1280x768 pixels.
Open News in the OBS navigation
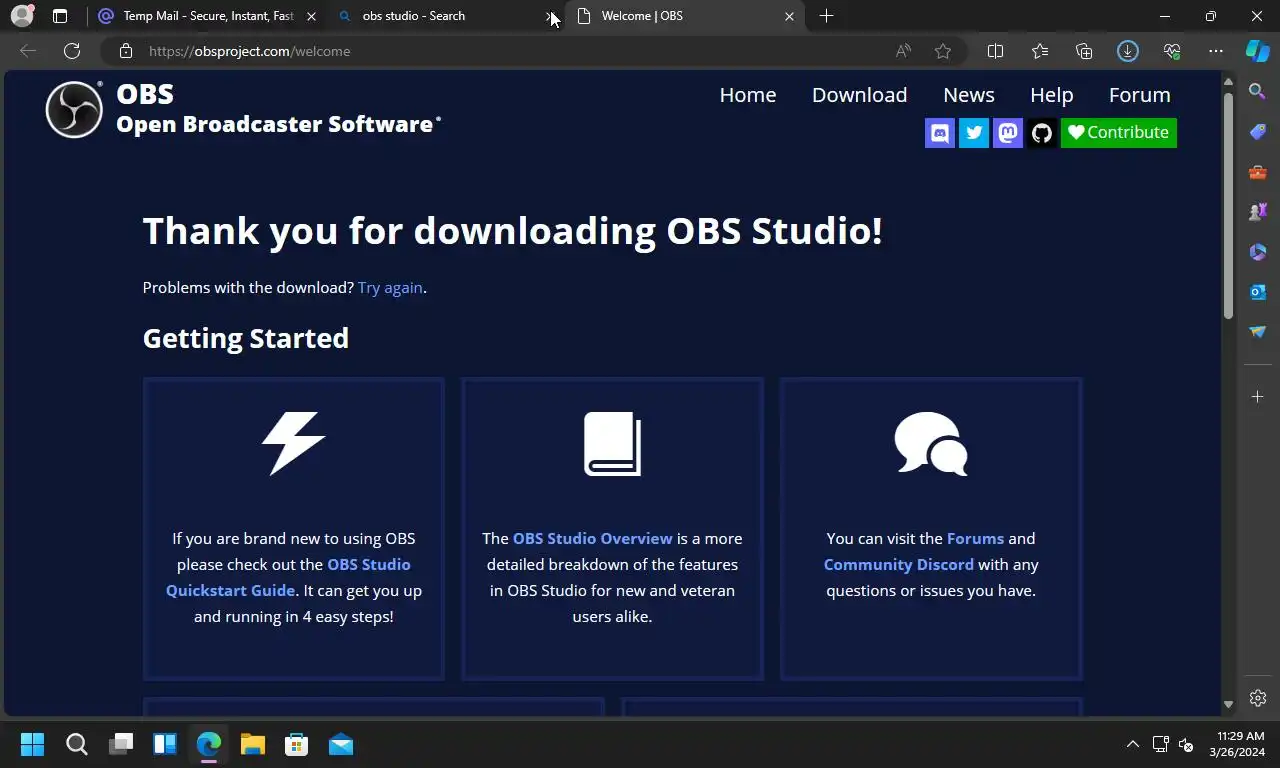[969, 95]
